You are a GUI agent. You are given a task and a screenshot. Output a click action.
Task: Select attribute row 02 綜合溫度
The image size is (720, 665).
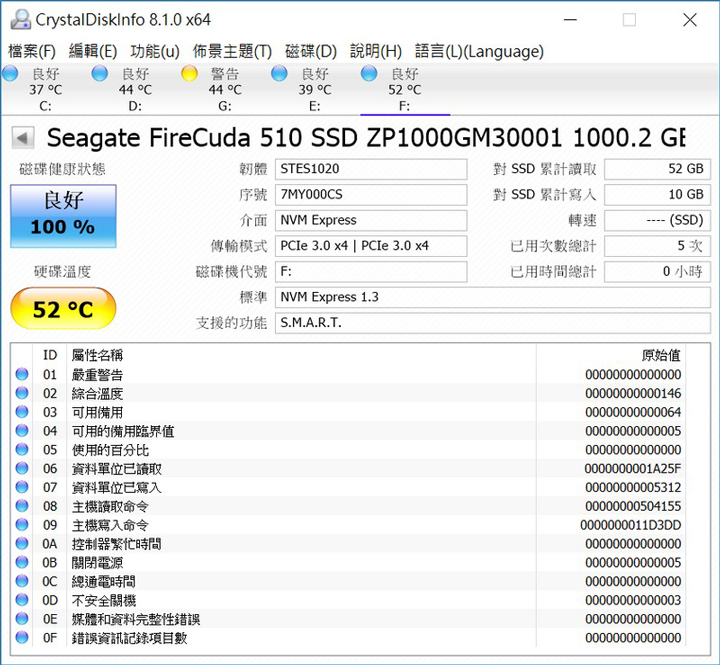(x=349, y=394)
